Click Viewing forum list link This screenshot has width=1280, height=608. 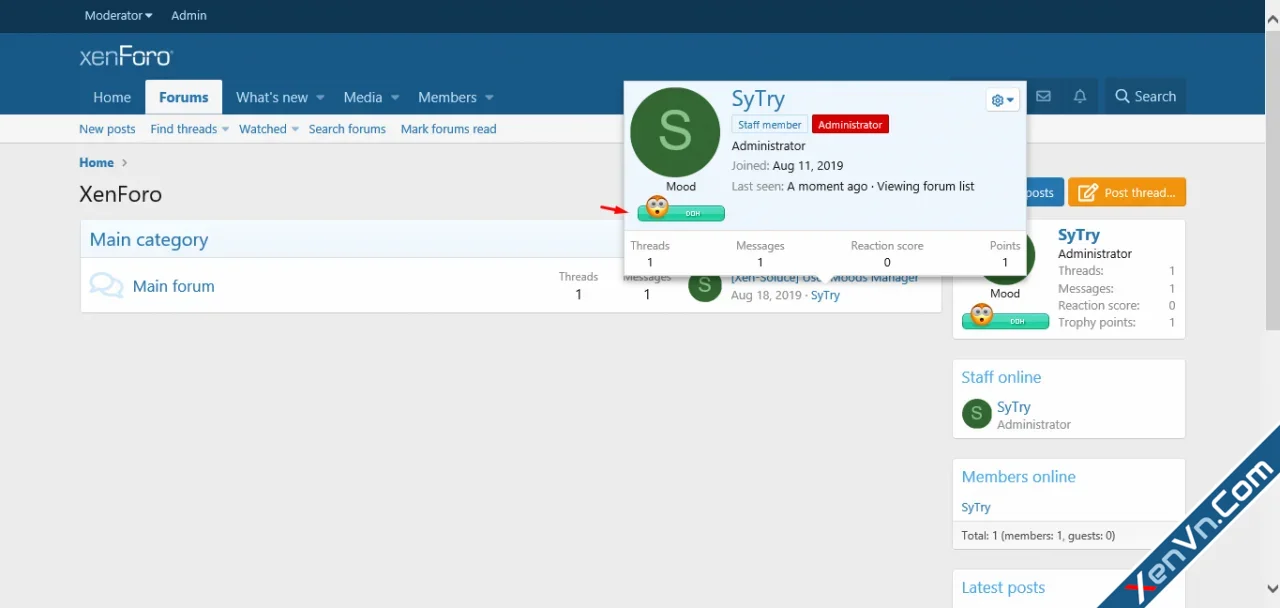925,186
